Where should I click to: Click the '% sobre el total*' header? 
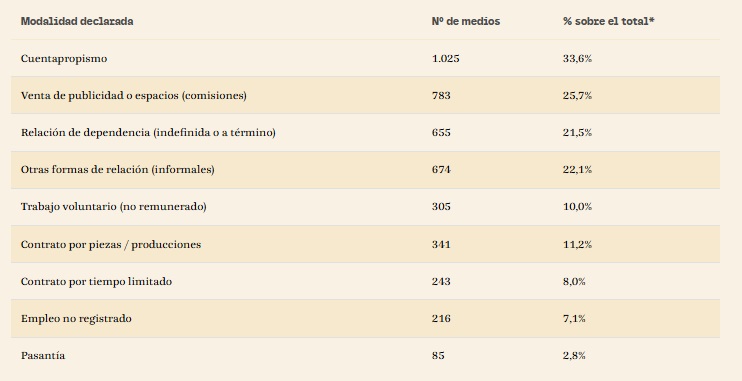[609, 21]
